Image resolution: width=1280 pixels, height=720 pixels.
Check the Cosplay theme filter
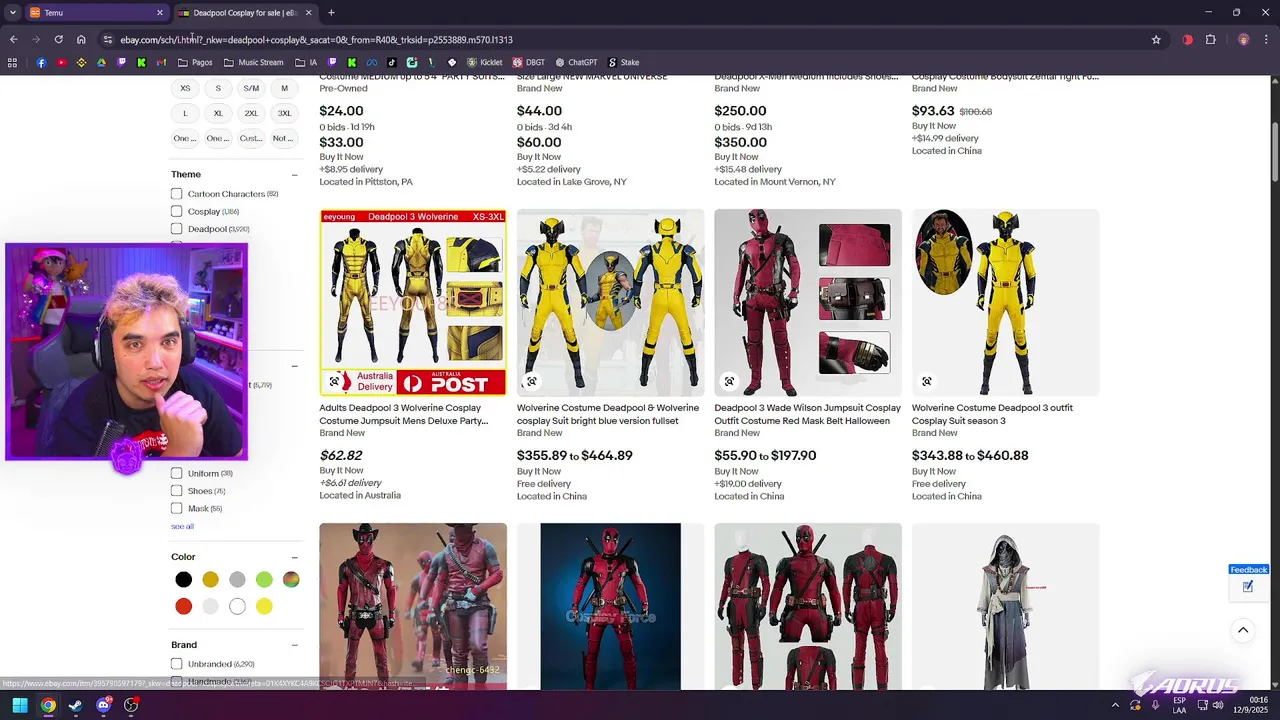coord(176,211)
